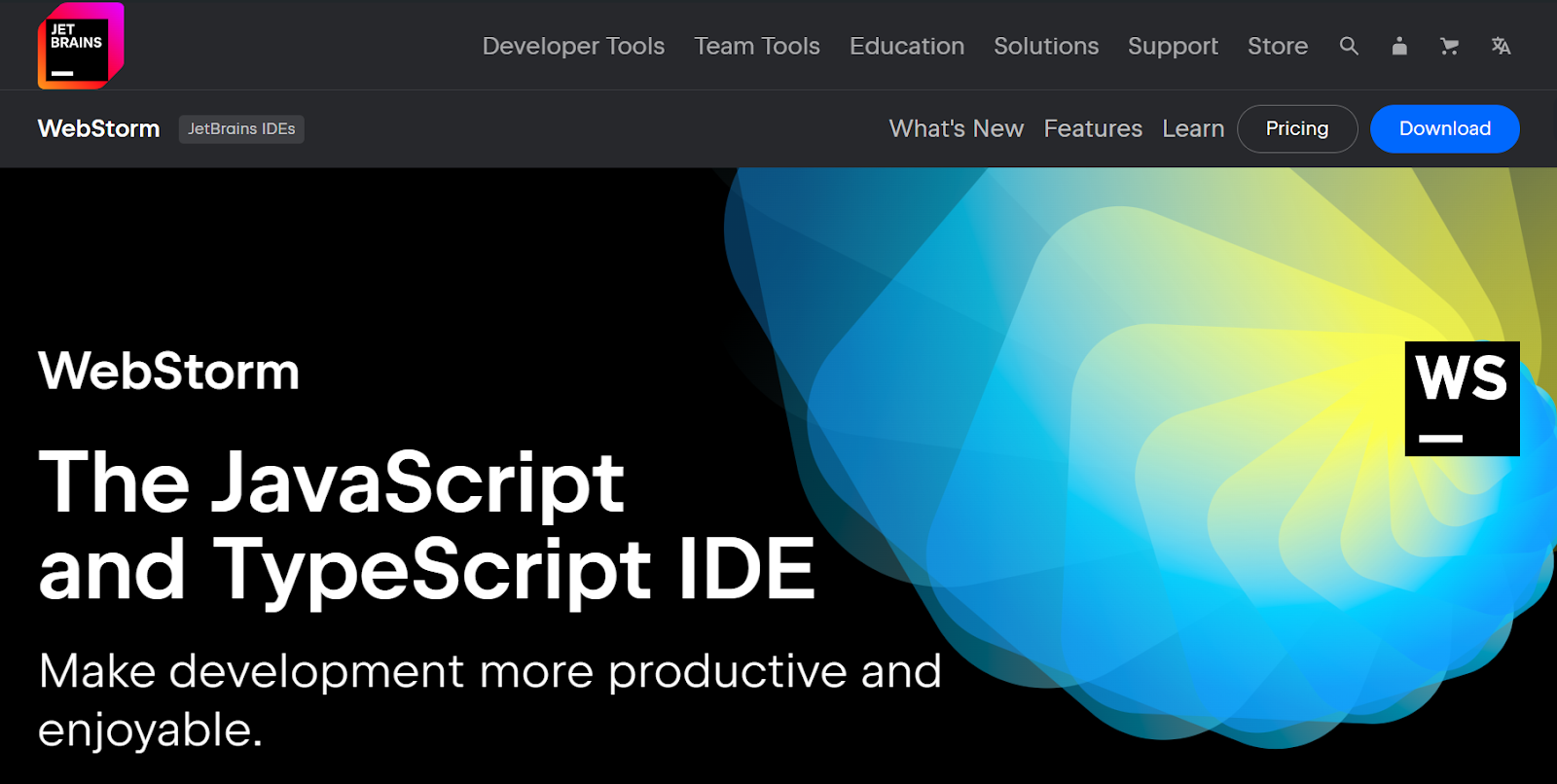Click 'Make development more productive and enjoyable.' text
The width and height of the screenshot is (1557, 784).
coord(489,700)
